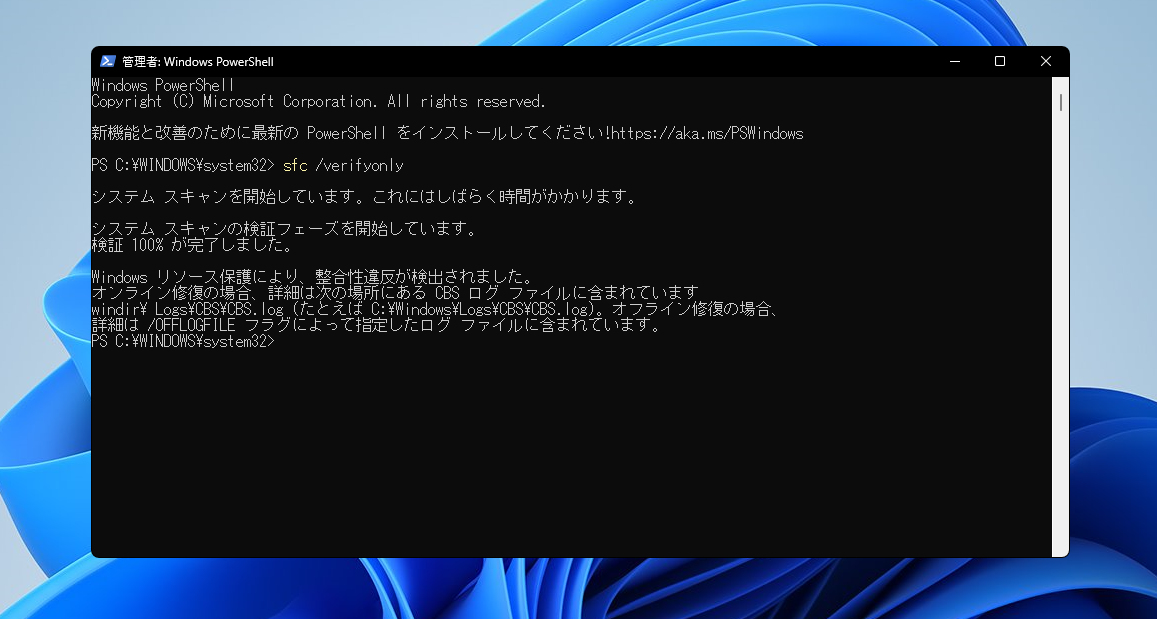Click the last prompt 'PS C:\WINDOWS\system32>'
The height and width of the screenshot is (619, 1157).
click(x=183, y=342)
